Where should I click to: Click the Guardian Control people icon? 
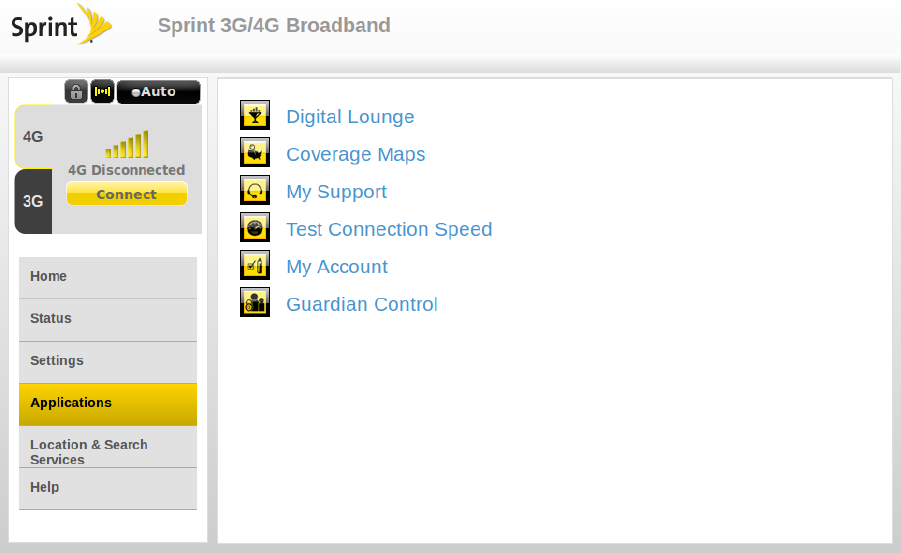[x=255, y=302]
